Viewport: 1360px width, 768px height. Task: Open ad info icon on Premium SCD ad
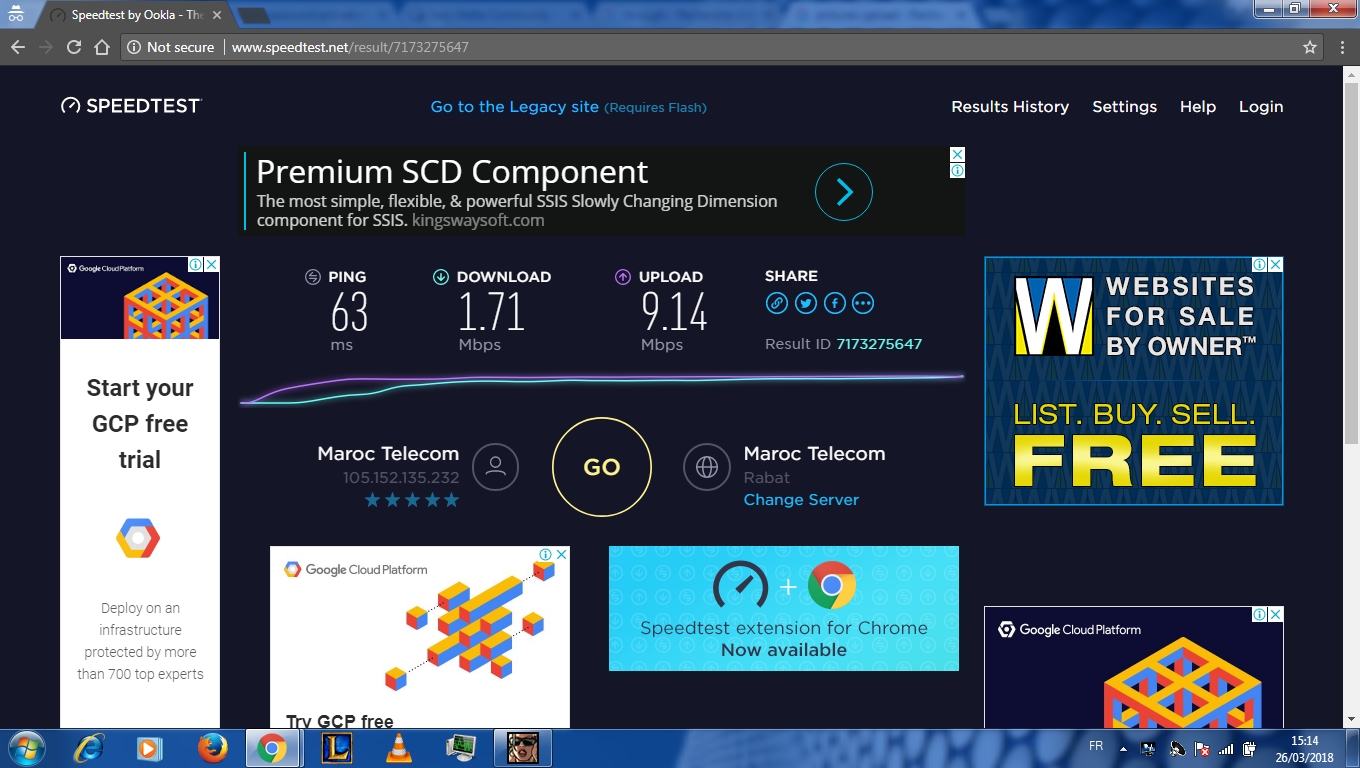[957, 171]
